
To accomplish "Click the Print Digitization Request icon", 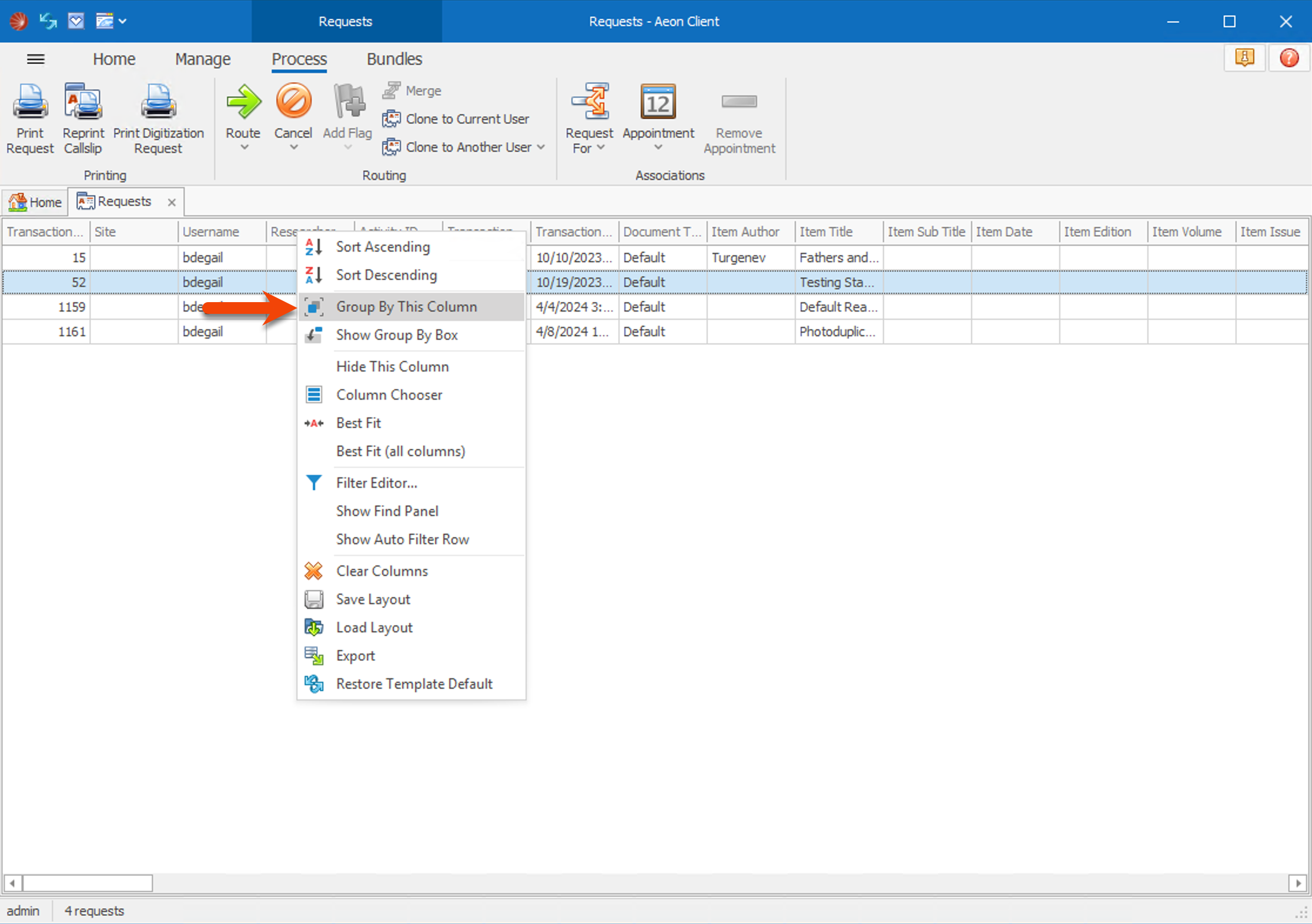I will (158, 102).
